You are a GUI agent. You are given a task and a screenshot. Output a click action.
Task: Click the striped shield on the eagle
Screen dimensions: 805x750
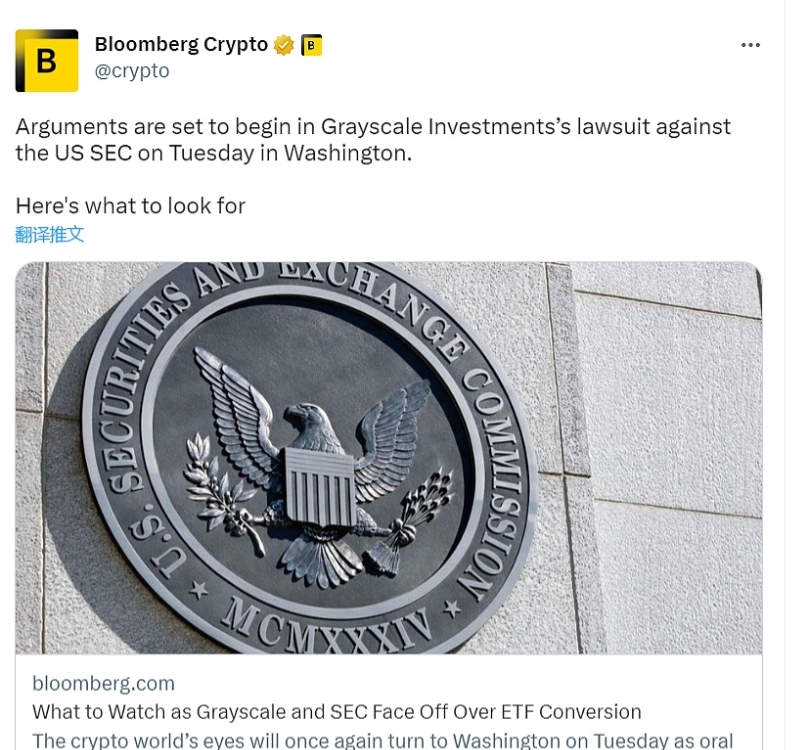pyautogui.click(x=319, y=487)
